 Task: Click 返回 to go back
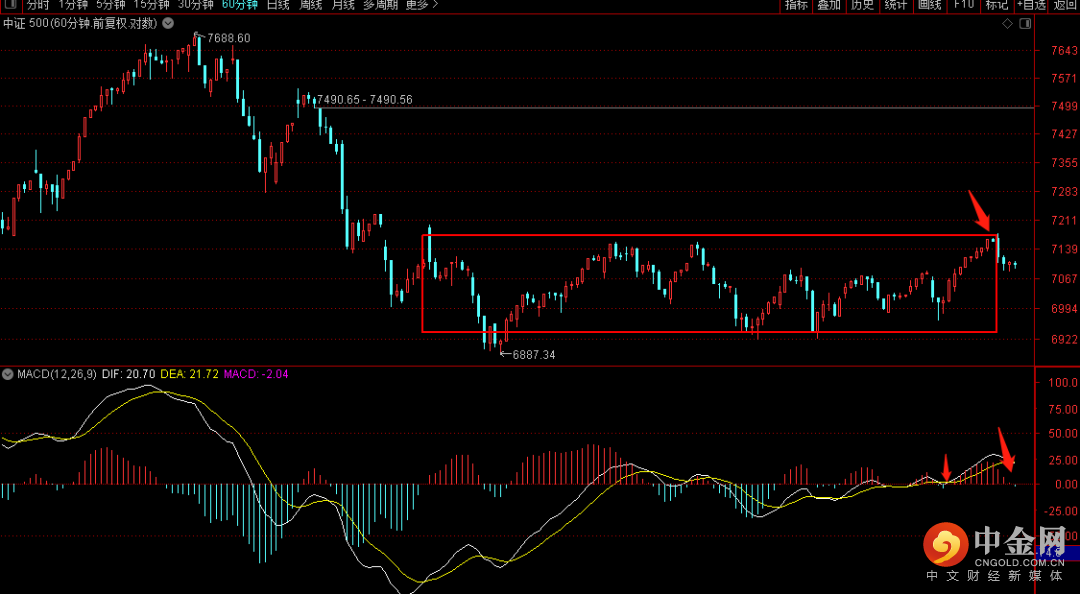pyautogui.click(x=1065, y=5)
